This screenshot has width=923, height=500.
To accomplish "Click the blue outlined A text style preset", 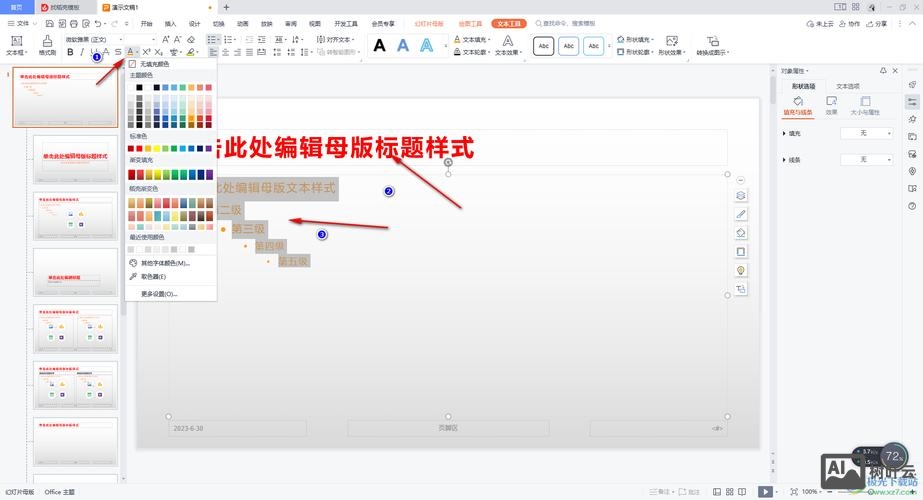I will click(x=426, y=45).
